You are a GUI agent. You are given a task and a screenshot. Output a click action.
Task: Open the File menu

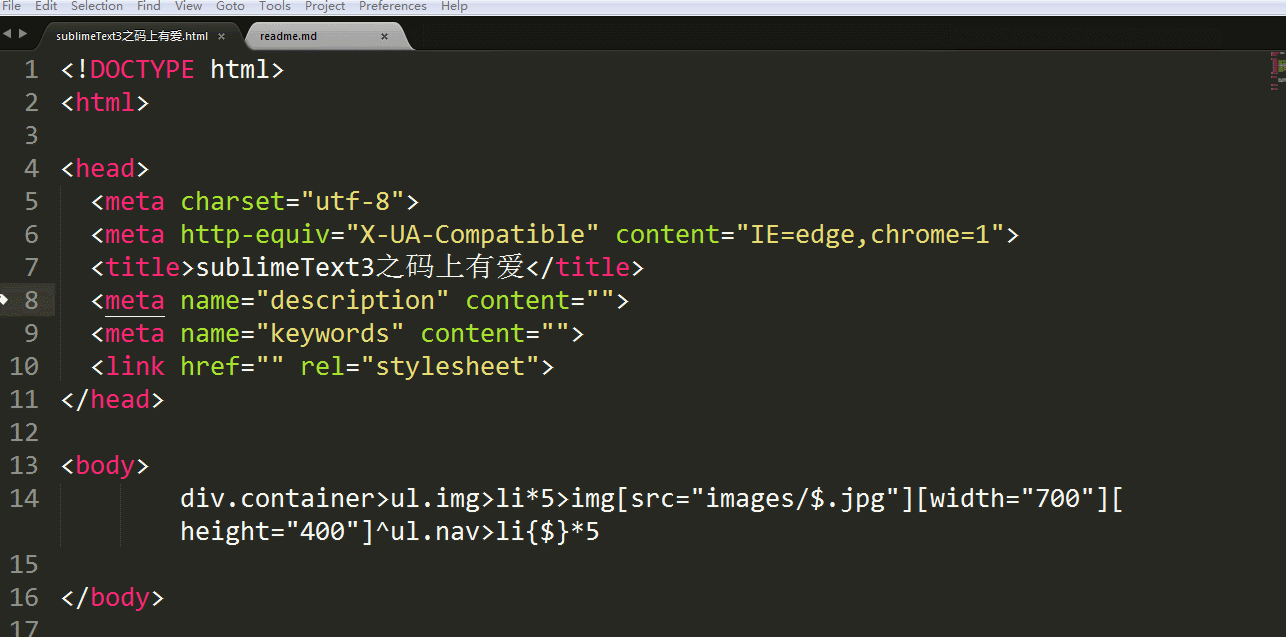[x=12, y=6]
